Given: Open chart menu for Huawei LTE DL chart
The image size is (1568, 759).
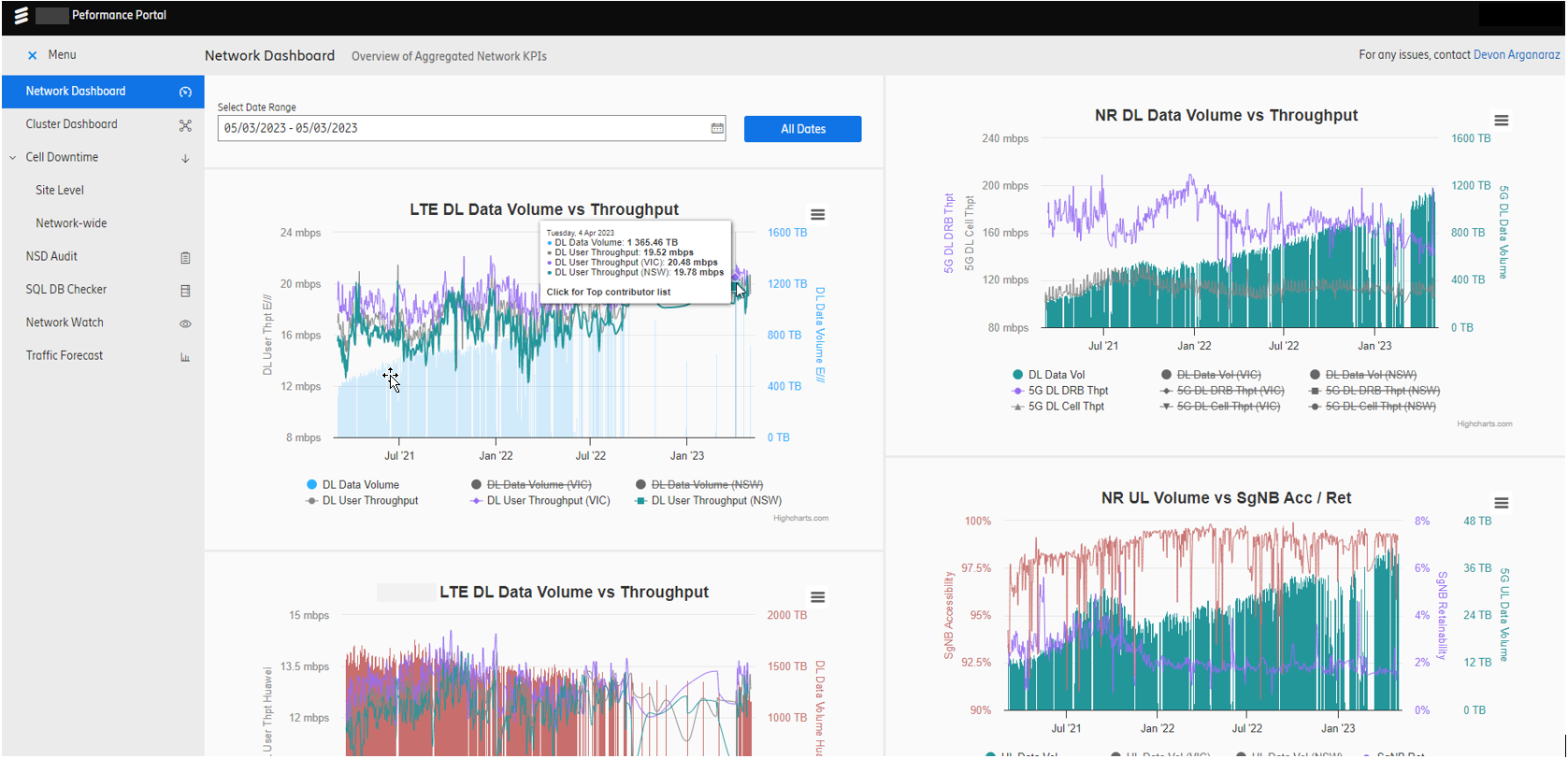Looking at the screenshot, I should click(x=817, y=597).
